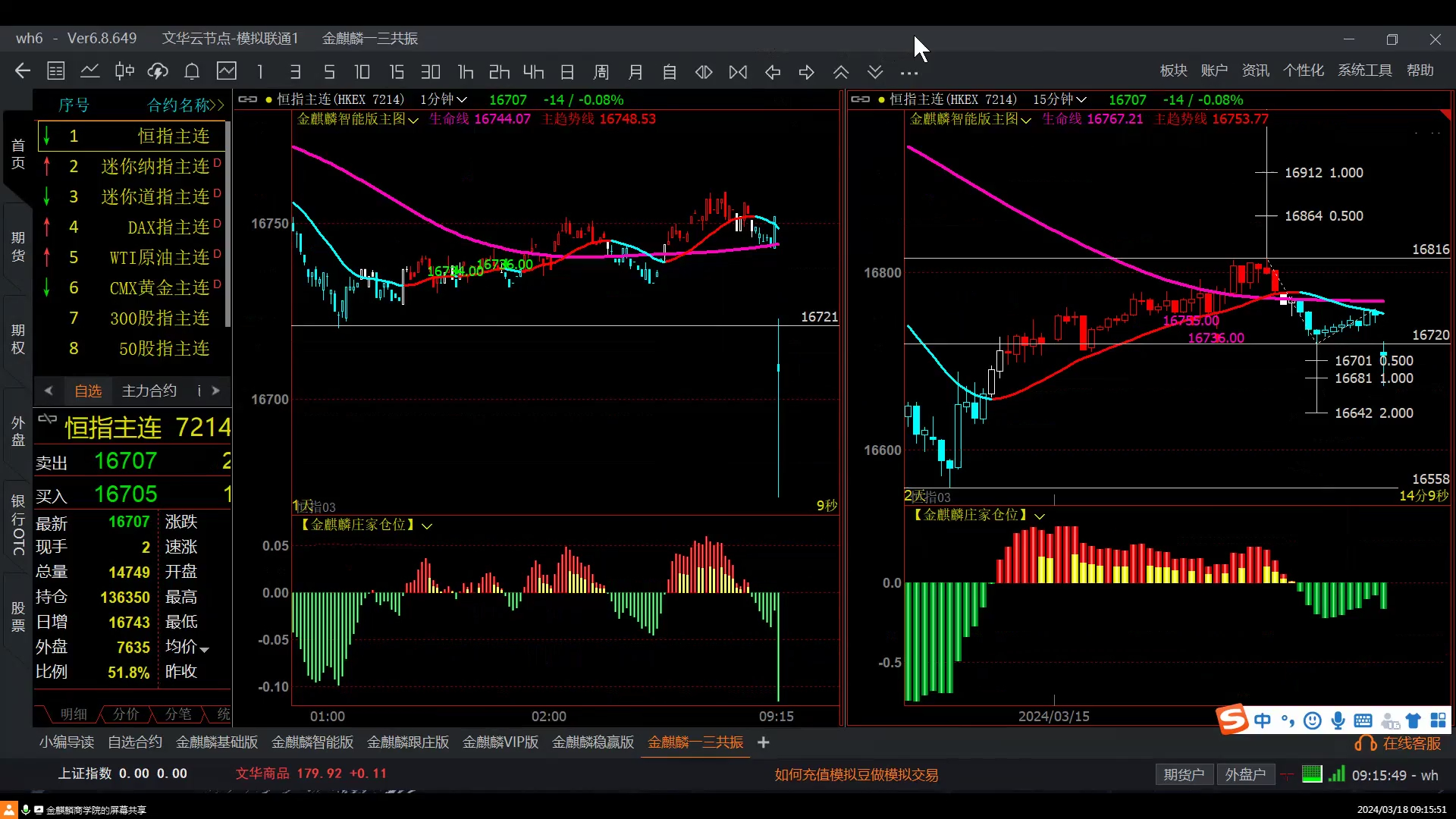Open the 均价 dropdown arrow
1456x819 pixels.
point(204,649)
